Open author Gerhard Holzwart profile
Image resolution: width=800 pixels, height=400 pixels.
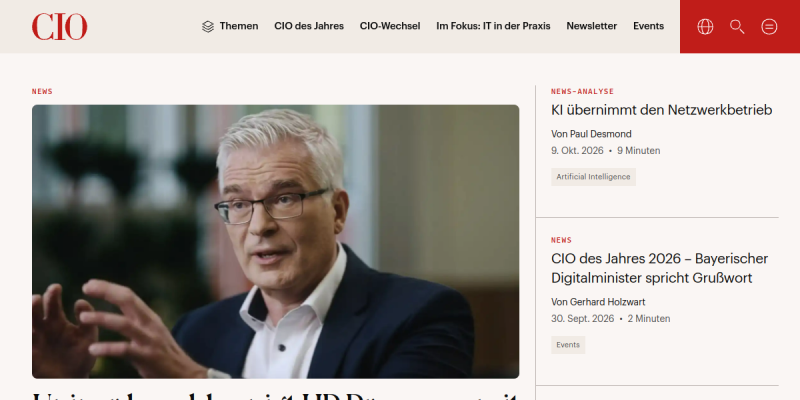[608, 302]
